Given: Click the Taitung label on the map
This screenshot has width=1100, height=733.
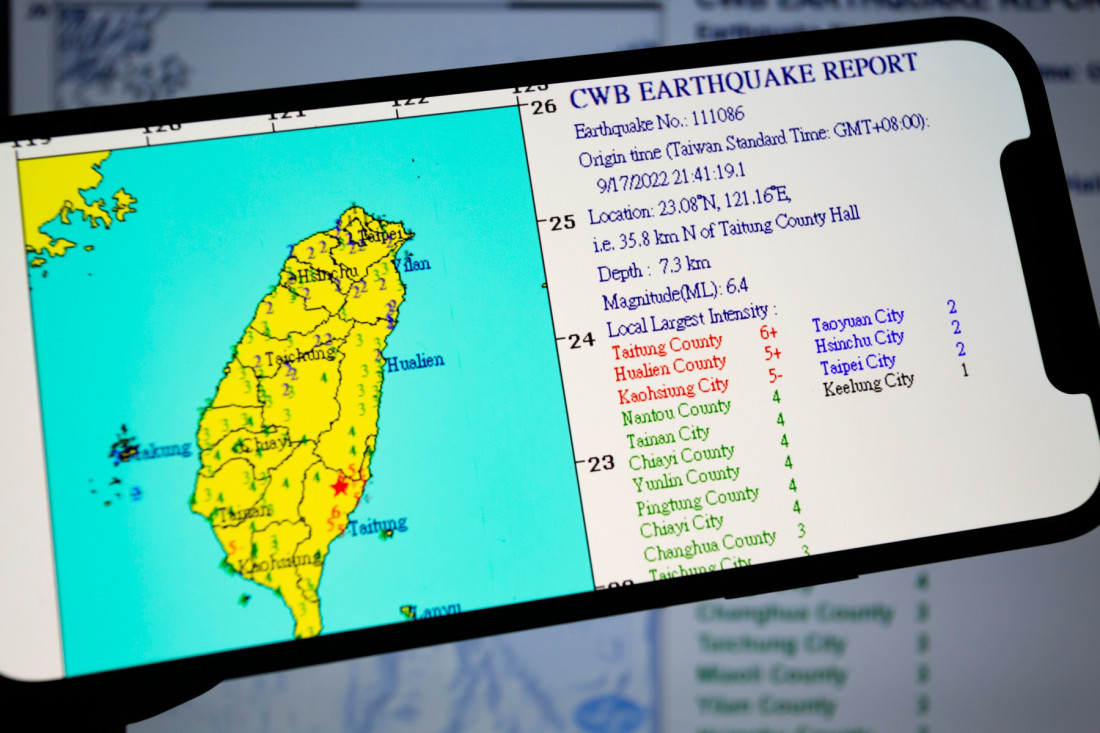Looking at the screenshot, I should pos(377,525).
